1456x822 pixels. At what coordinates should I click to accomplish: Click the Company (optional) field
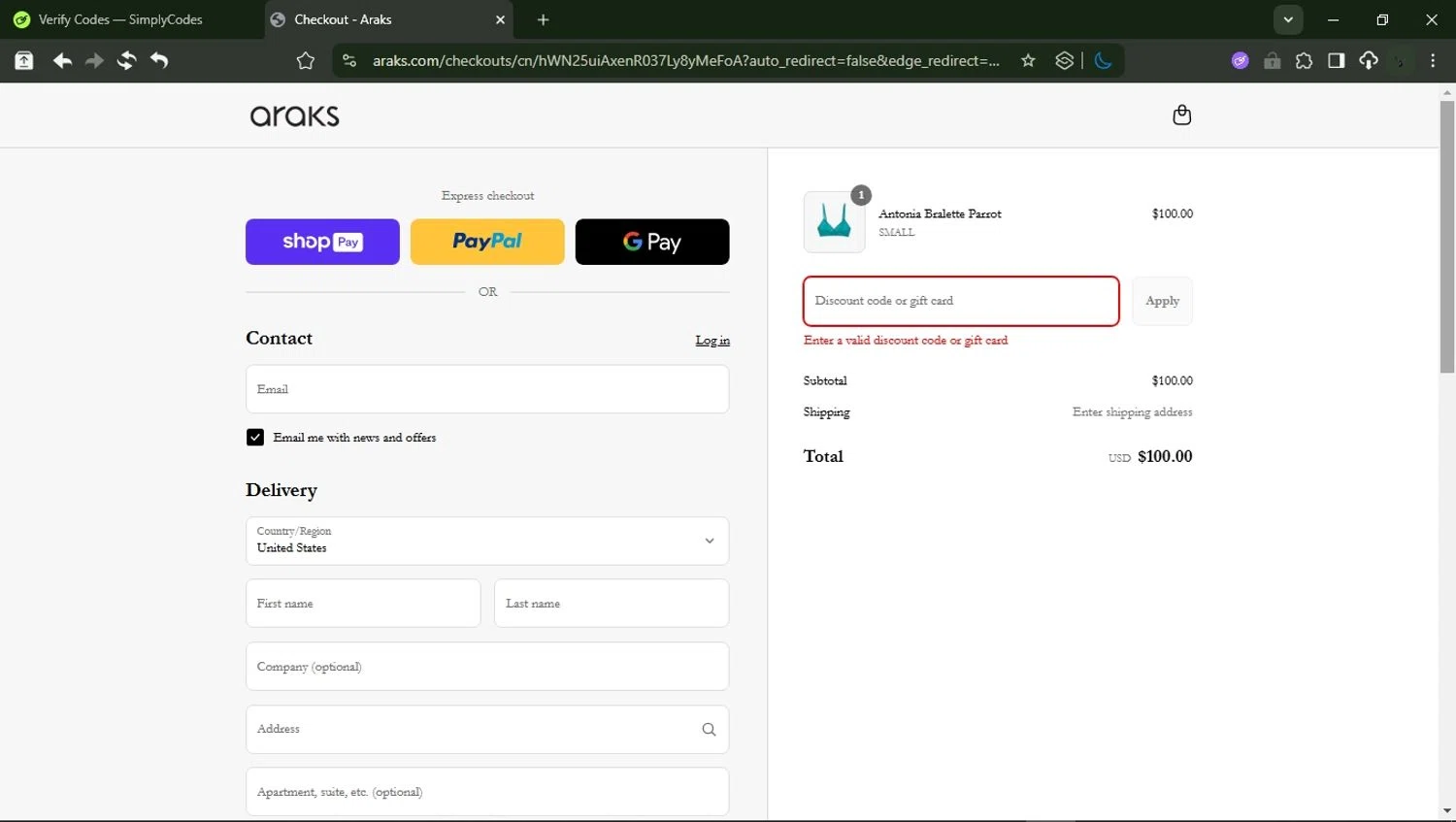click(x=487, y=667)
